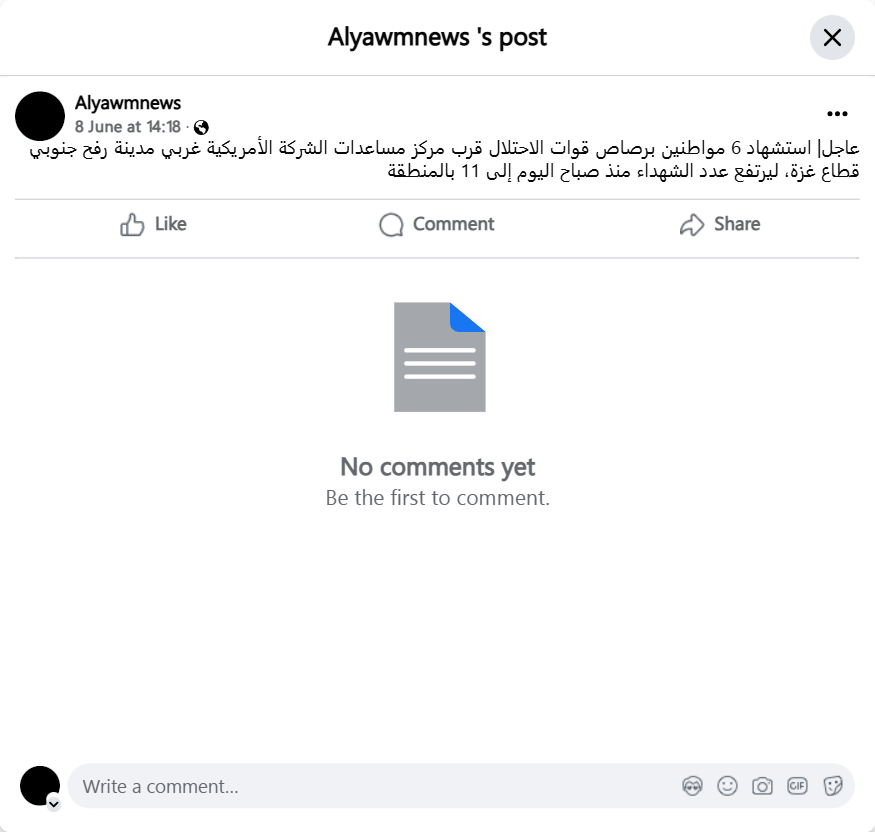Image resolution: width=875 pixels, height=832 pixels.
Task: Click the Comment button label
Action: click(454, 224)
